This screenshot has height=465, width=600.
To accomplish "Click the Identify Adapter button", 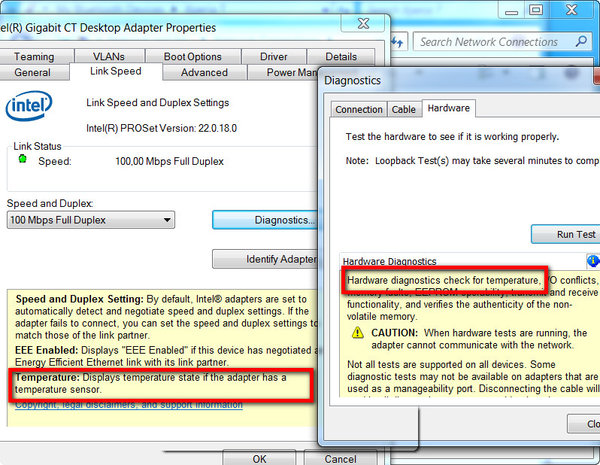I will (x=265, y=259).
